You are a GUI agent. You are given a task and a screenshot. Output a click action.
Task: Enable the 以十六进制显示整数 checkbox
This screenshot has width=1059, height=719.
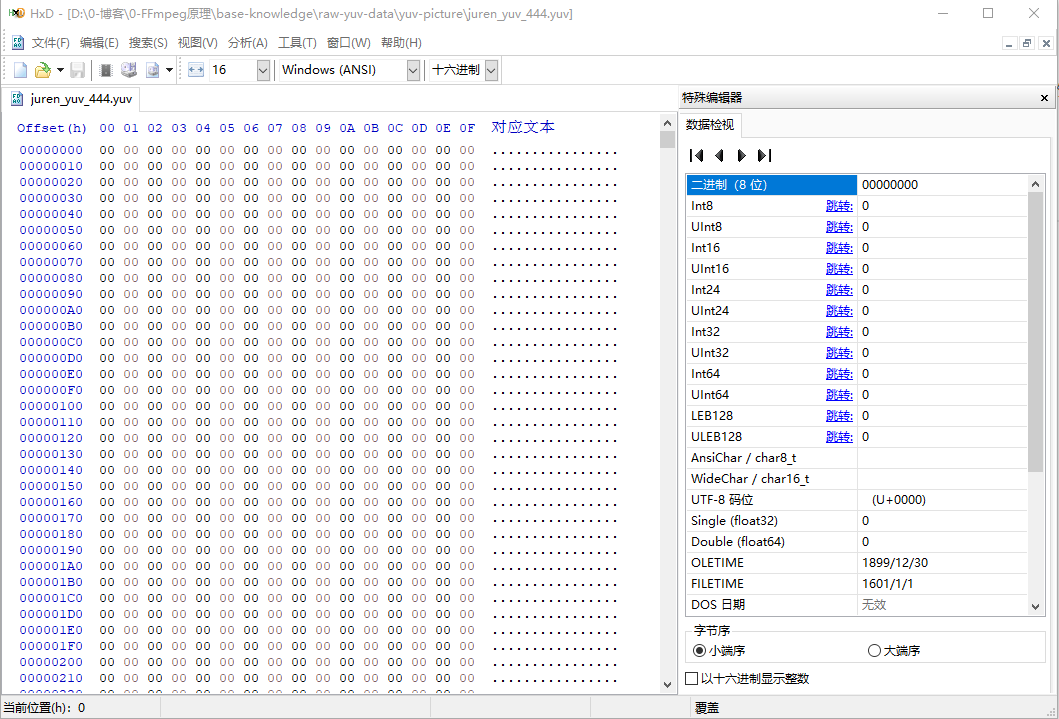(692, 677)
